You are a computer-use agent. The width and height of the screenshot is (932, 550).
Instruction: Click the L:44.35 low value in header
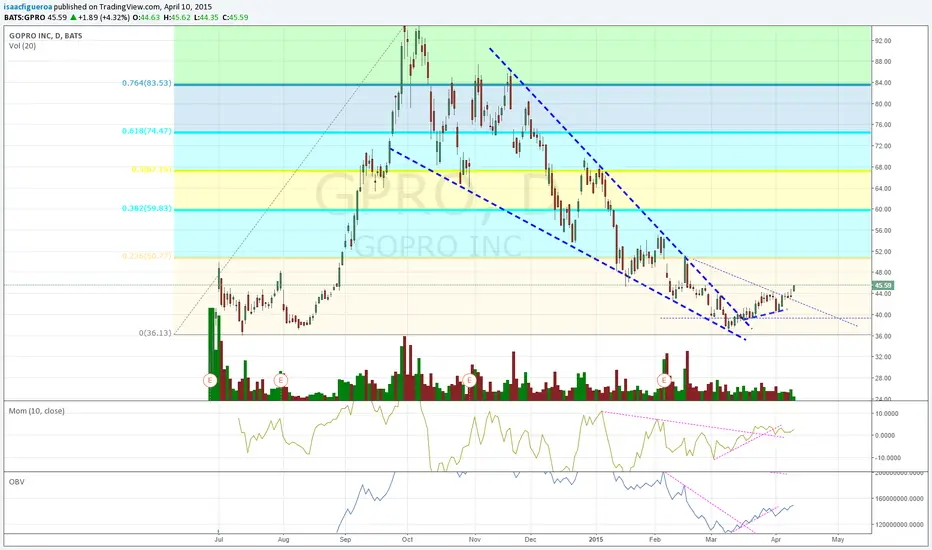[x=206, y=17]
